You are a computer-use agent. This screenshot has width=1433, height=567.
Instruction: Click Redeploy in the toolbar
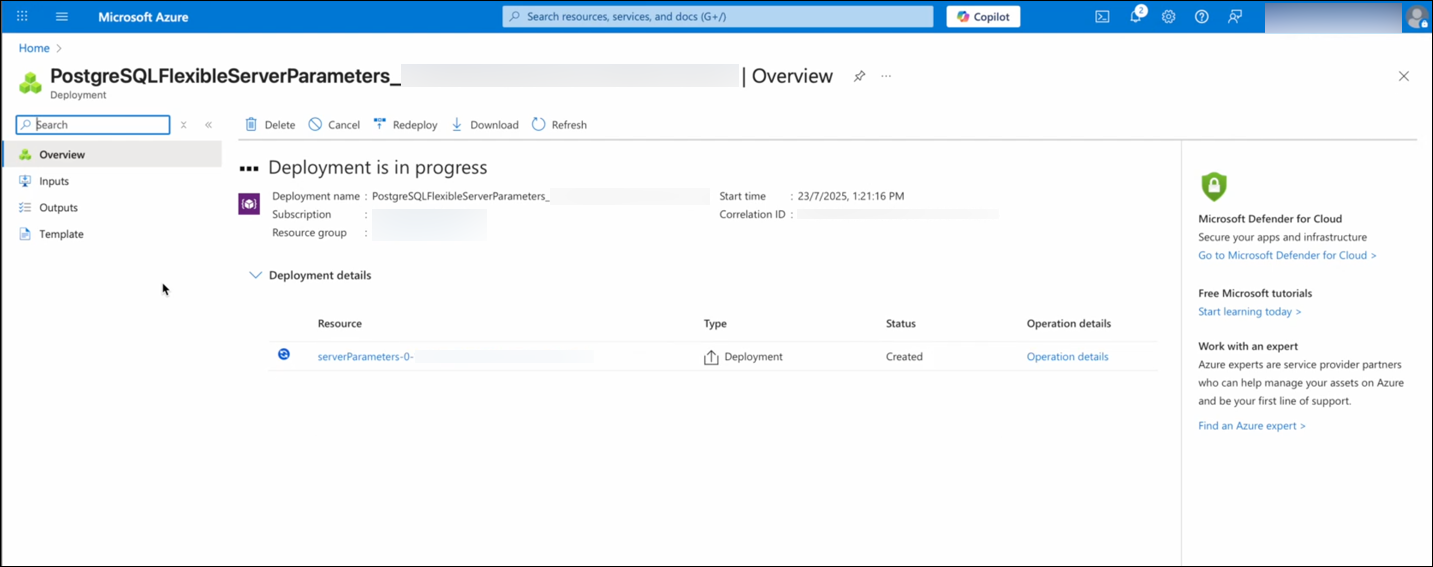click(405, 125)
